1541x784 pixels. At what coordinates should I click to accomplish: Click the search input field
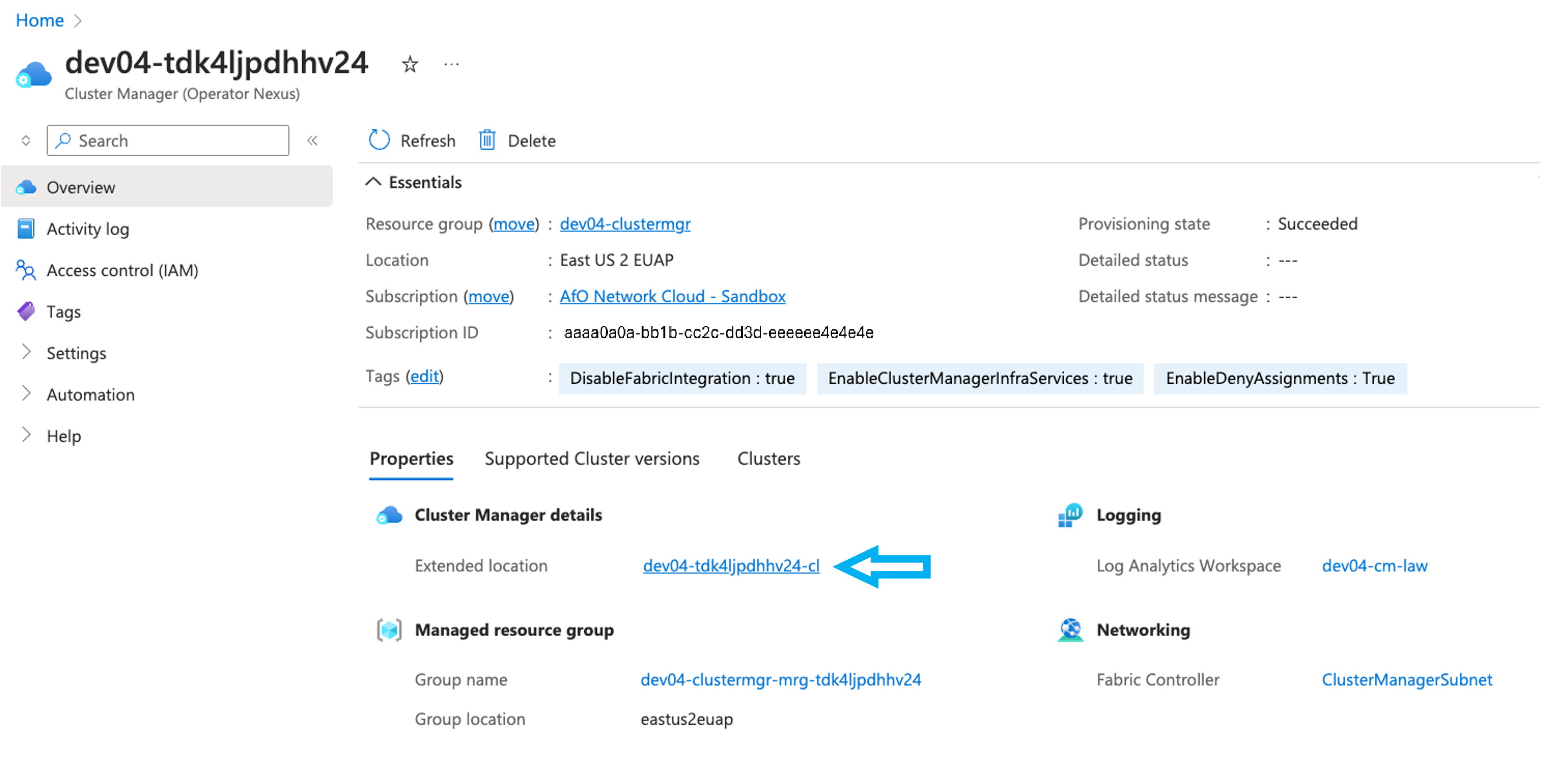pyautogui.click(x=166, y=140)
